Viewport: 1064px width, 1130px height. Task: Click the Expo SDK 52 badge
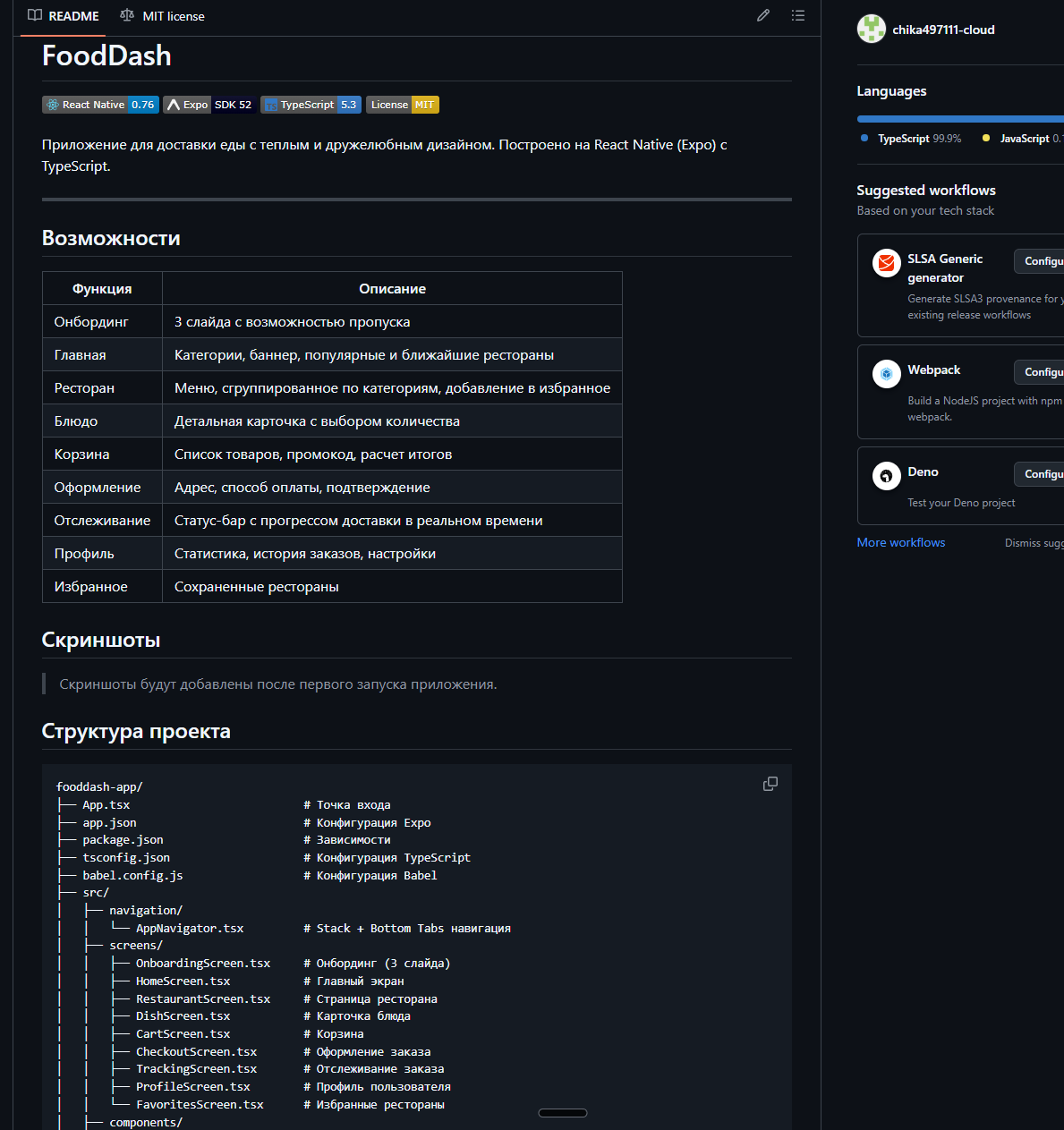click(209, 105)
